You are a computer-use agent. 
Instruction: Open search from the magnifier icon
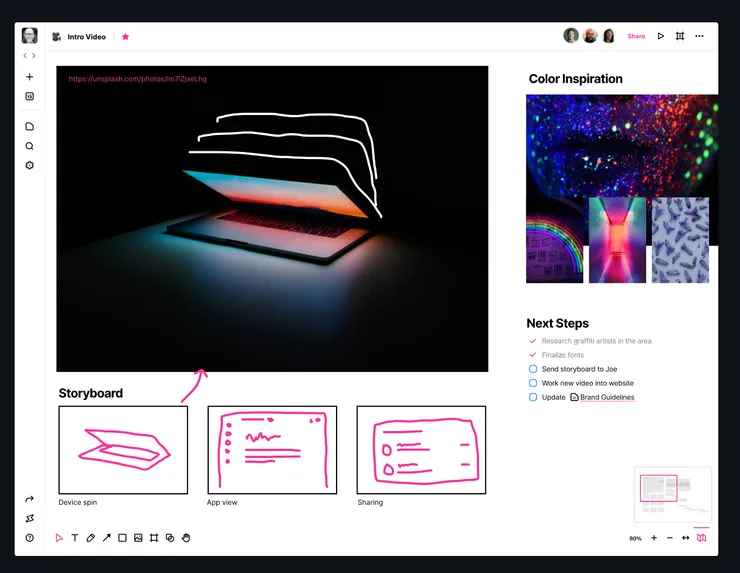coord(29,146)
